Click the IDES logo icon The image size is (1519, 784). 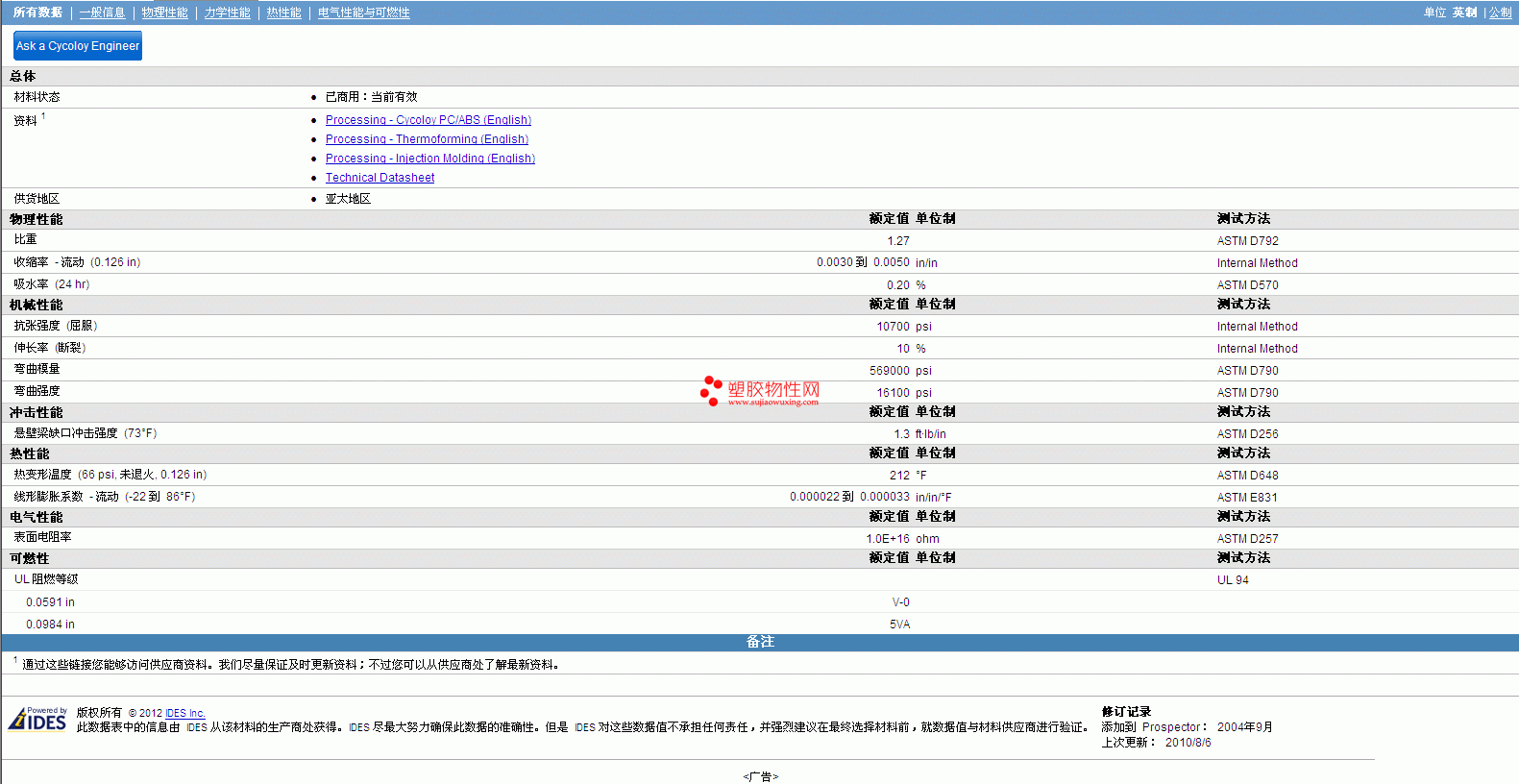(x=37, y=719)
